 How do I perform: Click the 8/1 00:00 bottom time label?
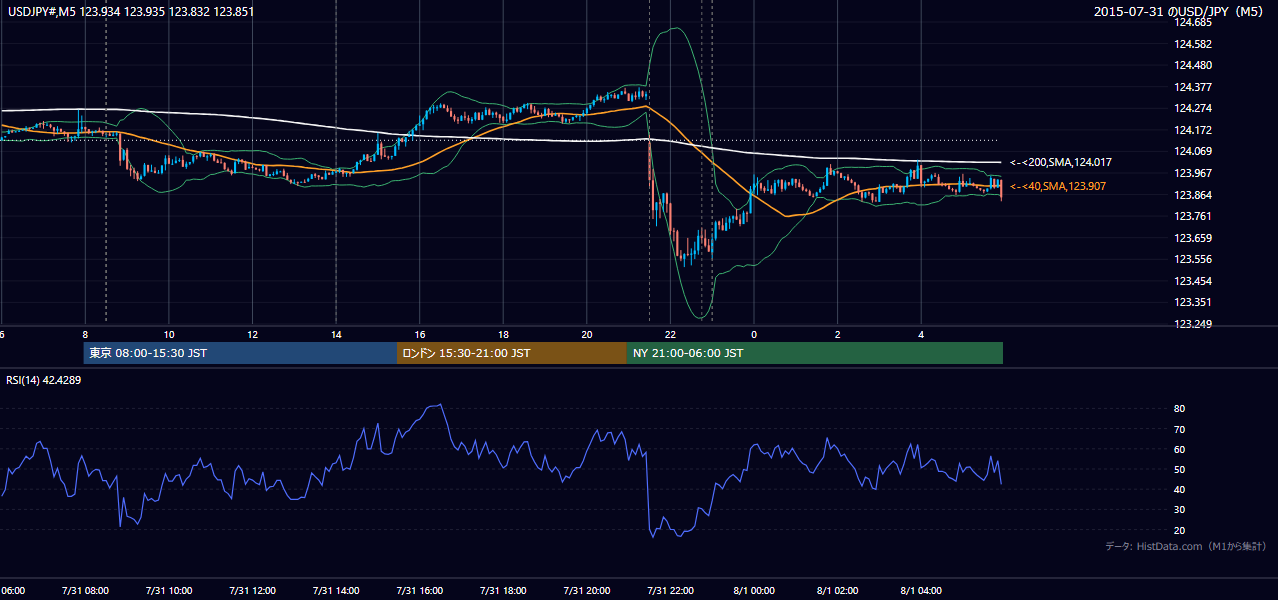click(754, 591)
